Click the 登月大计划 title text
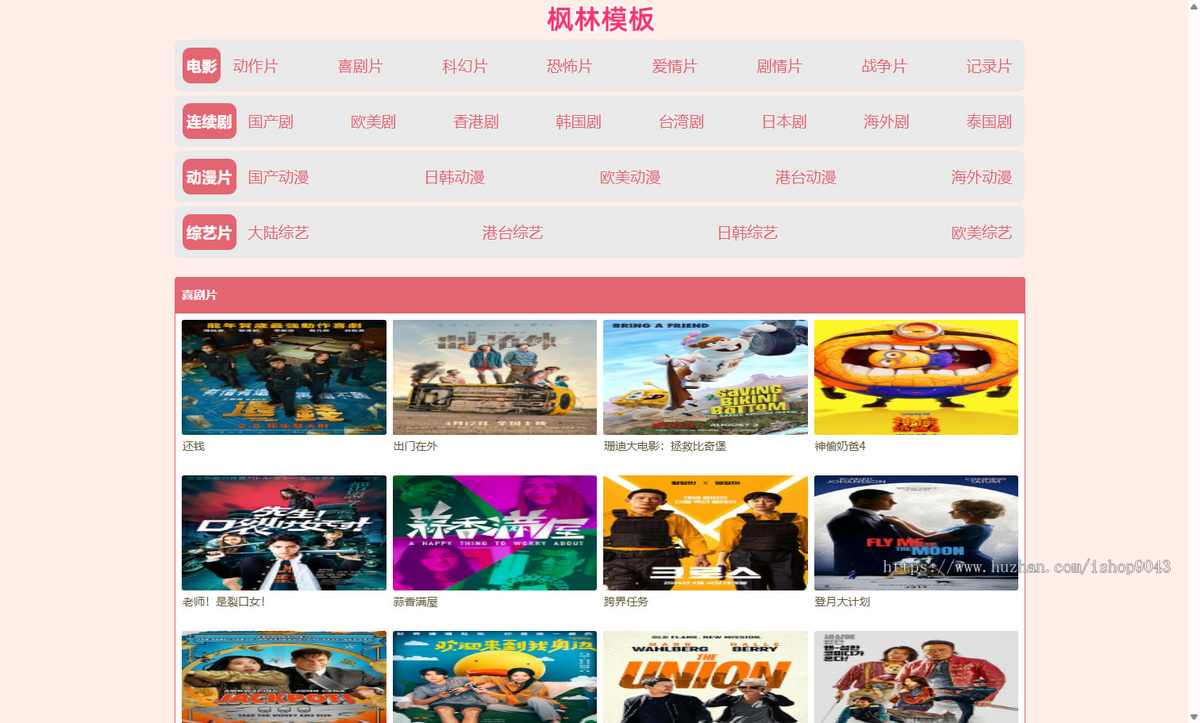1200x723 pixels. pos(842,602)
